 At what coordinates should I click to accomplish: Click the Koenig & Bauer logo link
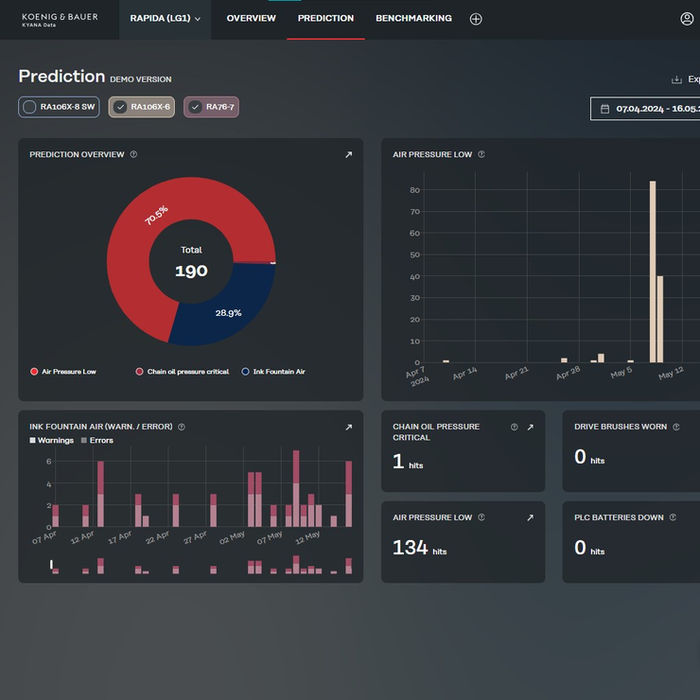point(60,19)
